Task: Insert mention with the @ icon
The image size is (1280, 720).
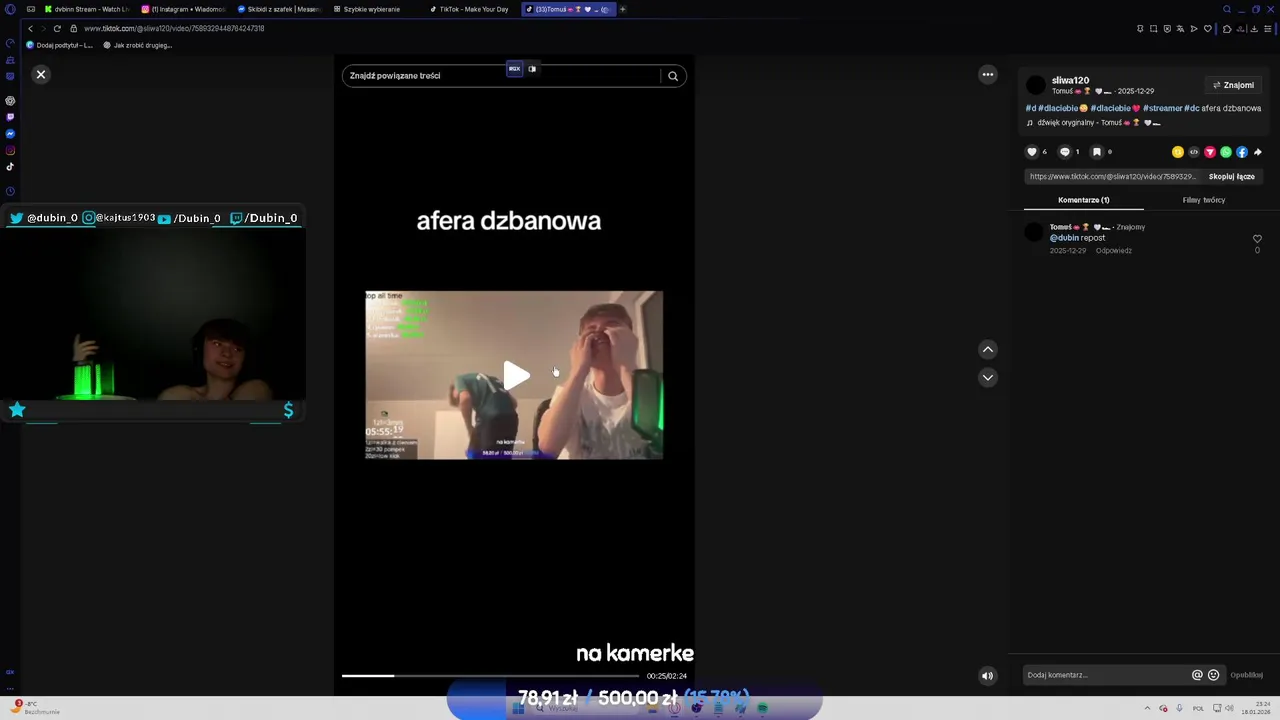Action: 1197,675
